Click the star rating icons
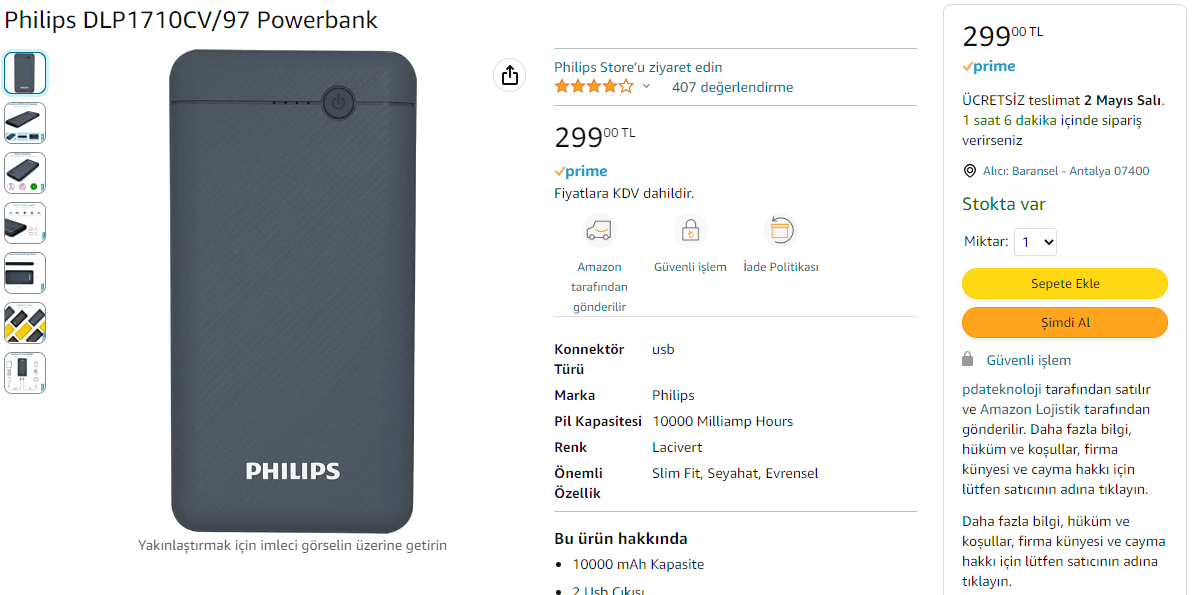This screenshot has width=1193, height=595. [594, 87]
